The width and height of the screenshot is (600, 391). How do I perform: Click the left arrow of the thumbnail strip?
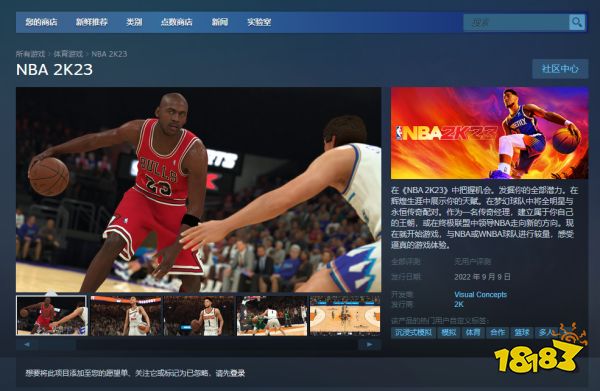pyautogui.click(x=26, y=345)
